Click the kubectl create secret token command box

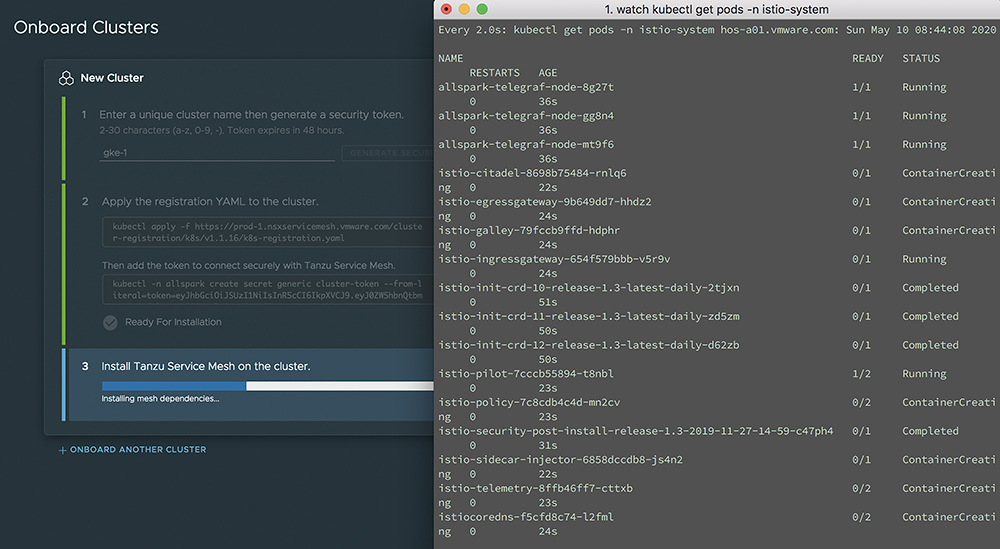coord(268,289)
